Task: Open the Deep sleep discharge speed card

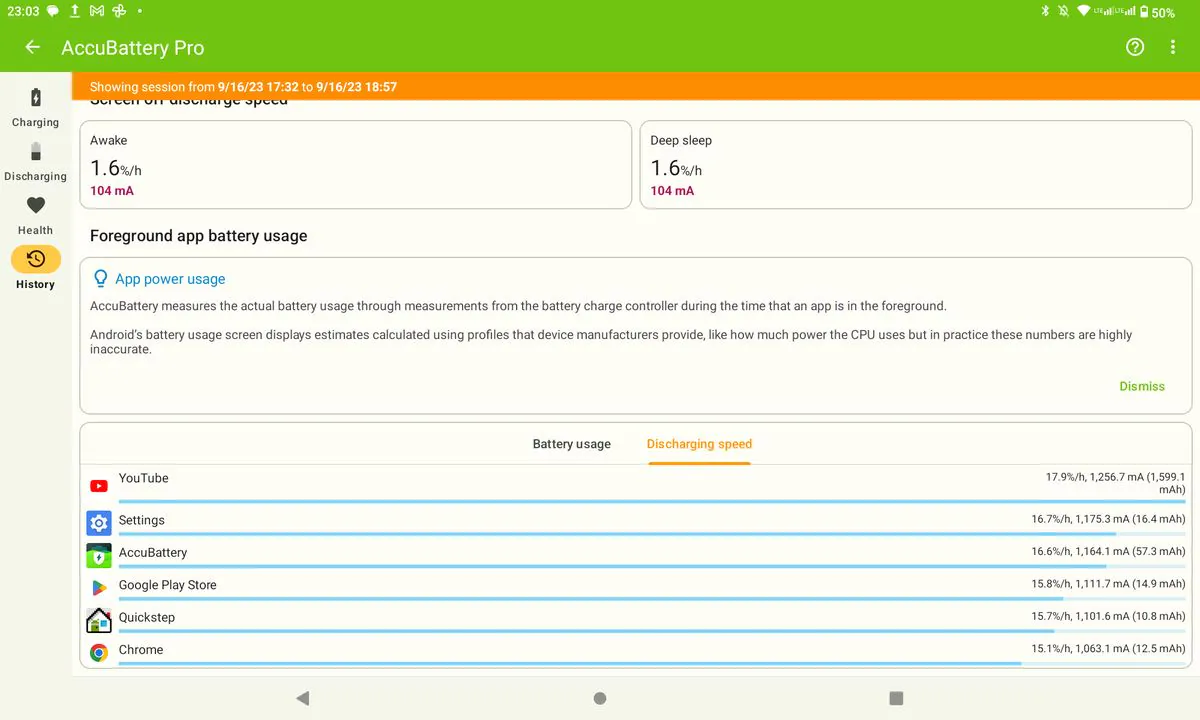Action: pyautogui.click(x=916, y=165)
